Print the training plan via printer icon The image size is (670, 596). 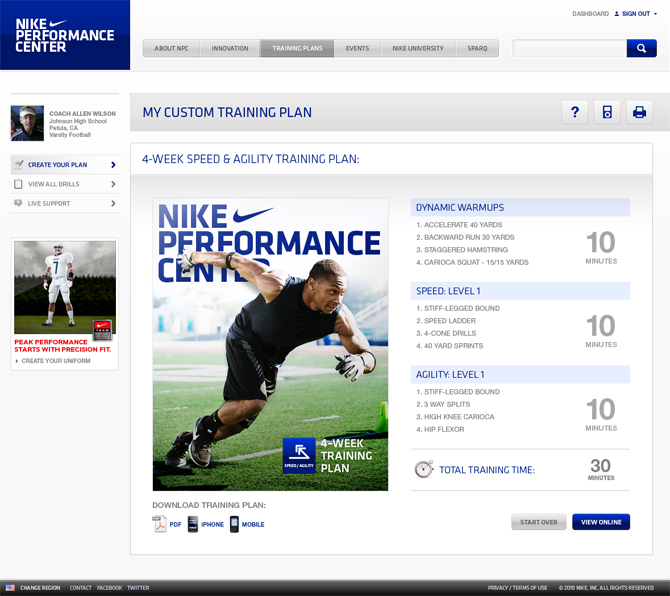[639, 112]
